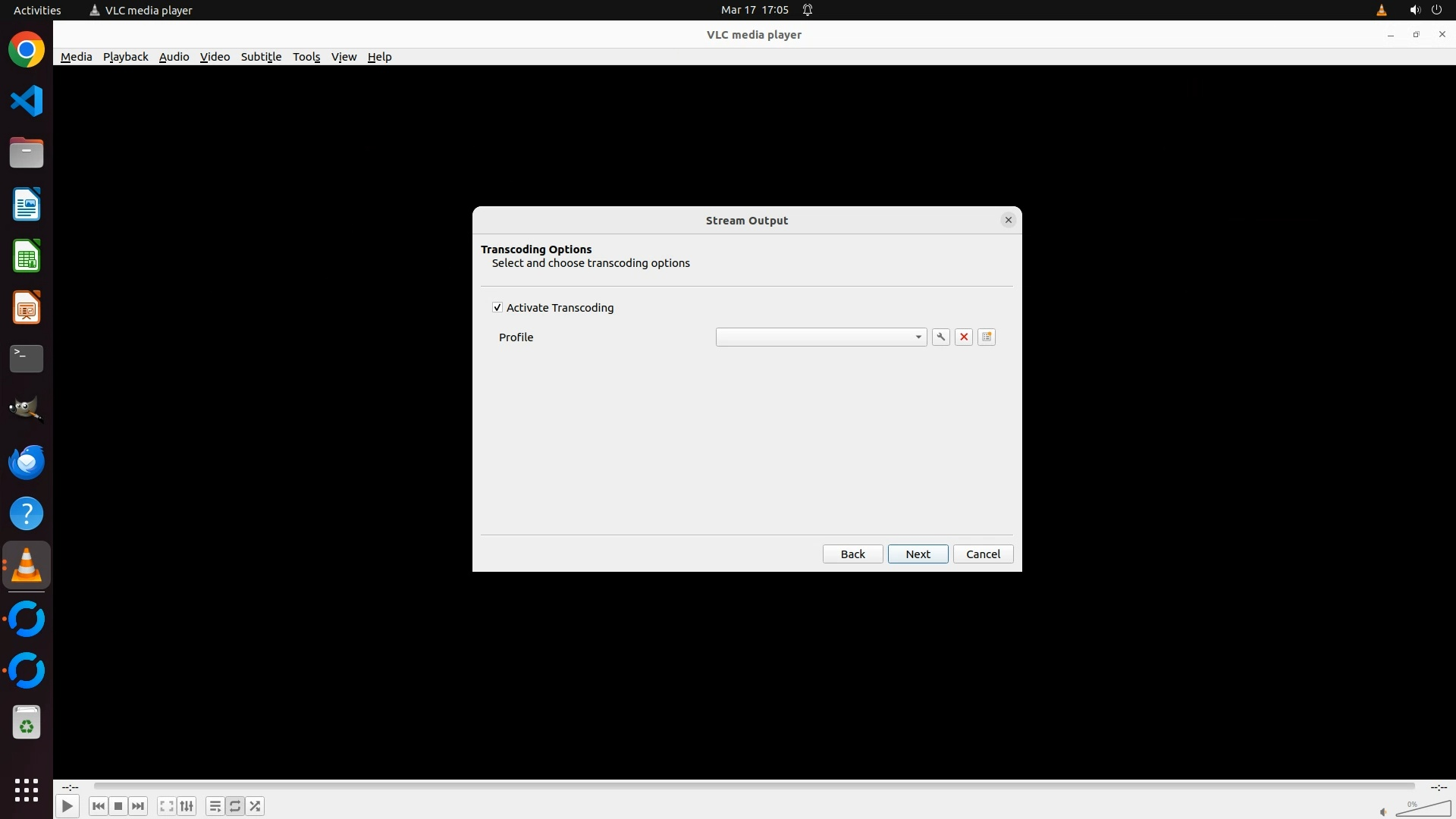Click the volume slider in the bottom right
The image size is (1456, 819).
[1423, 810]
